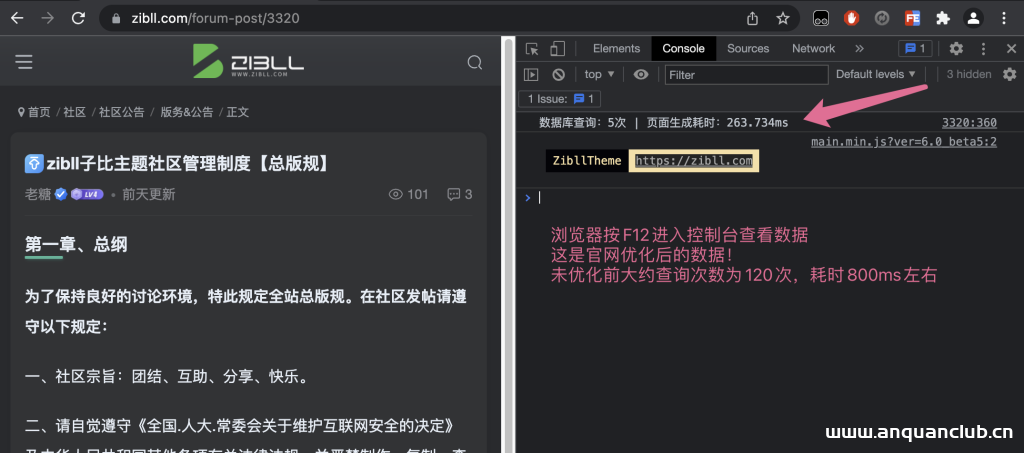This screenshot has height=453, width=1024.
Task: Switch to the Sources tab
Action: coord(748,48)
